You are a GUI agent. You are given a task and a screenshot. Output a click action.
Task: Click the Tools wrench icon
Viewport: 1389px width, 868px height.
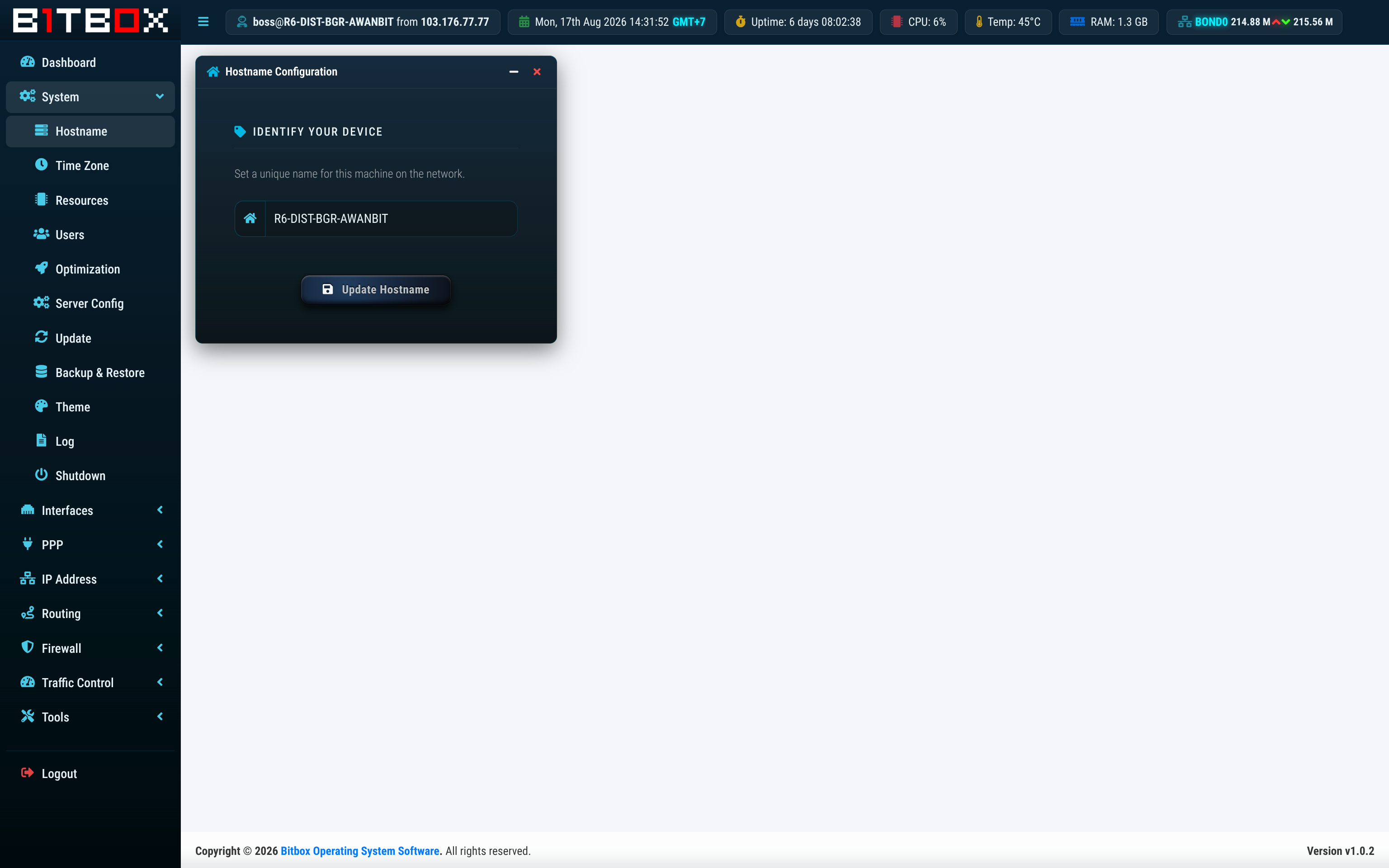pyautogui.click(x=28, y=716)
